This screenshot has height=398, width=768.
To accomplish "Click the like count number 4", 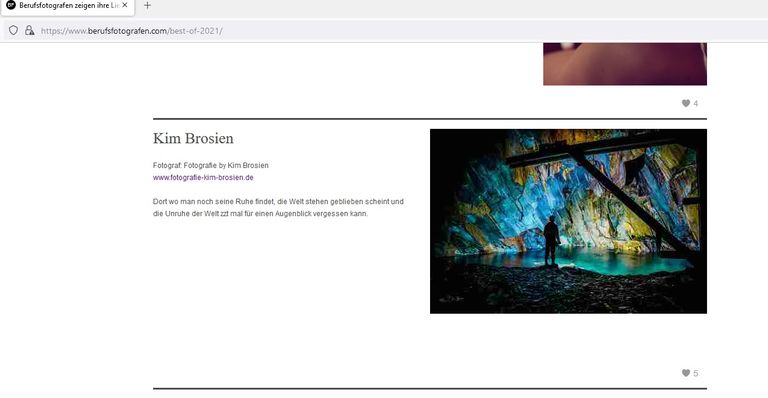I will pyautogui.click(x=696, y=104).
